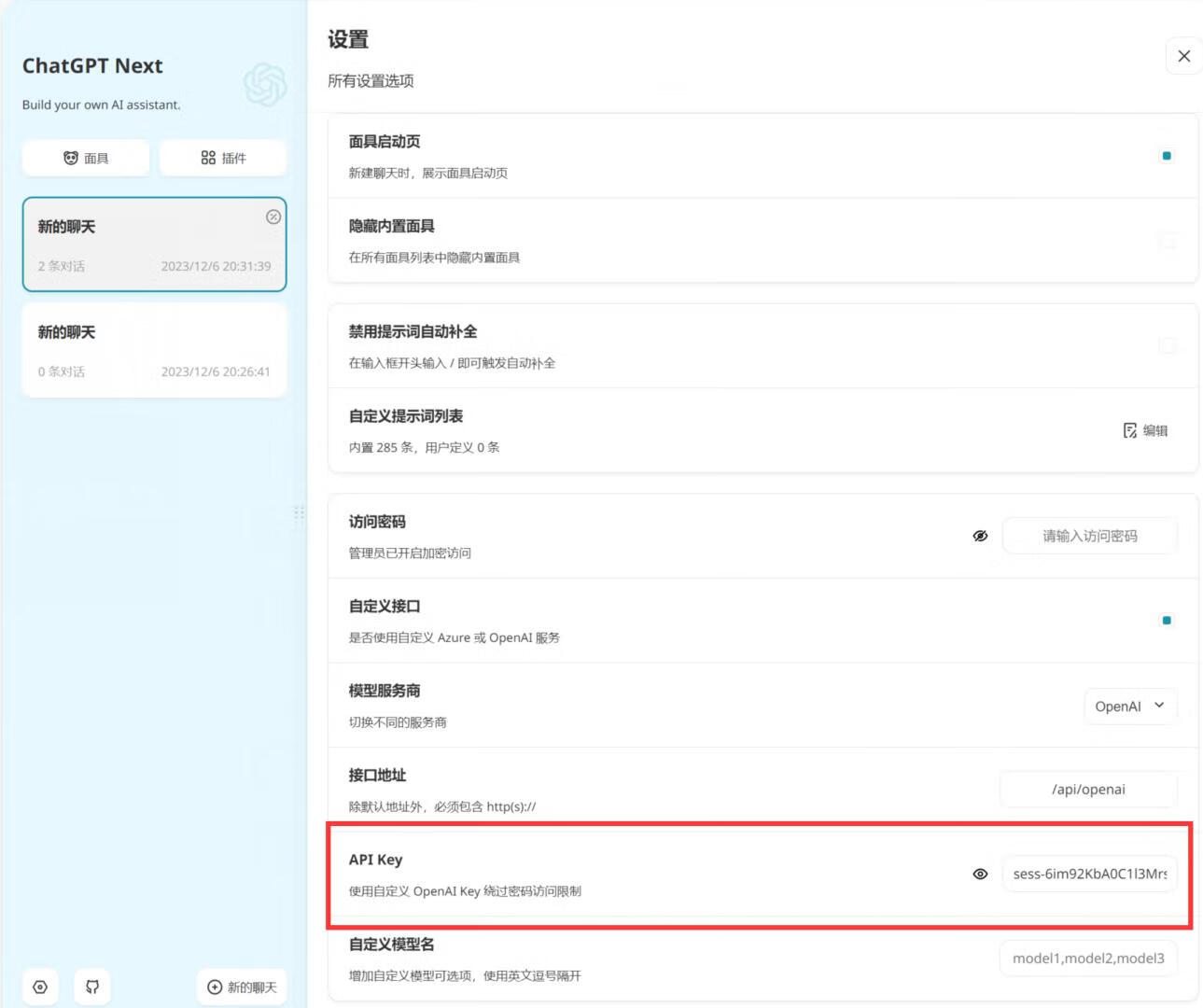
Task: Open the GitHub icon link
Action: coord(92,987)
